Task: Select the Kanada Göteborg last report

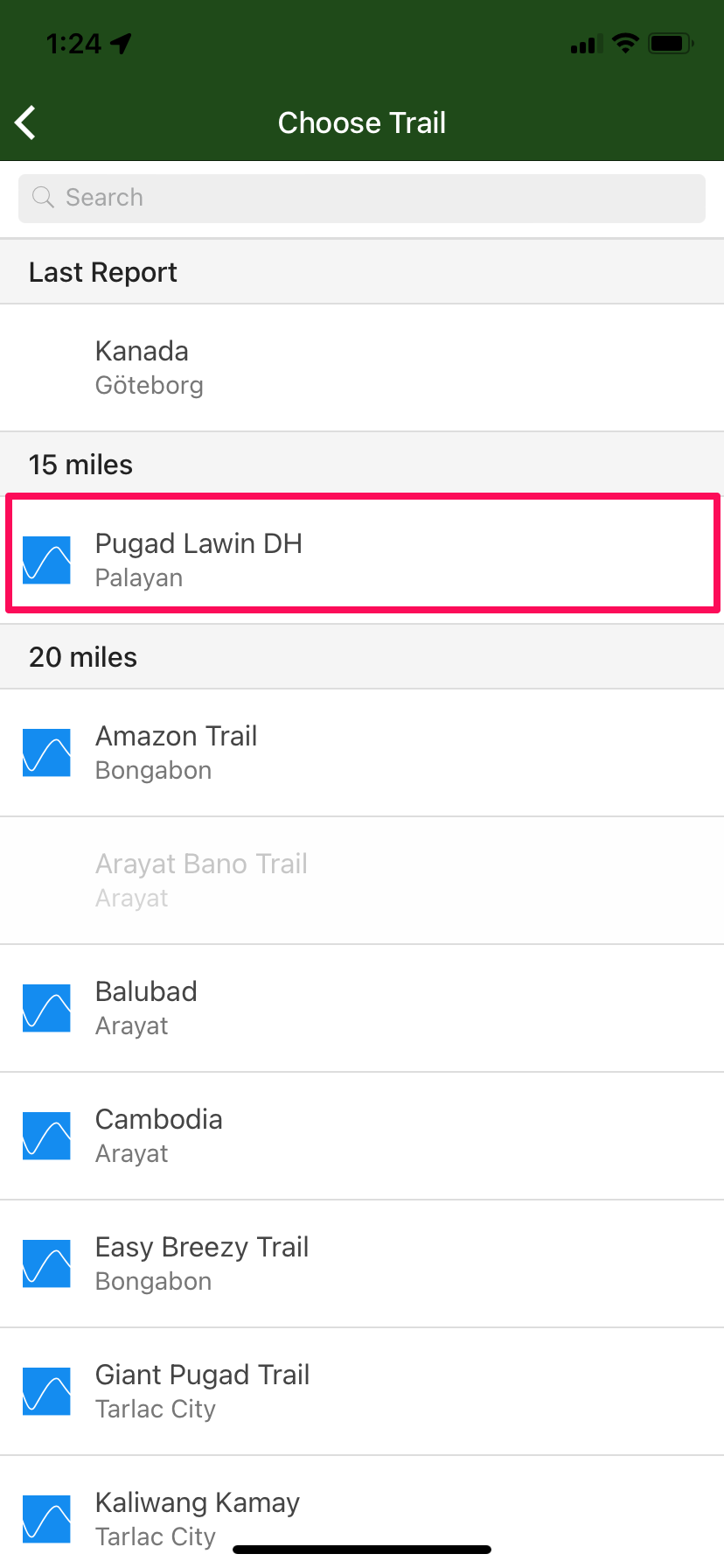Action: [x=362, y=367]
